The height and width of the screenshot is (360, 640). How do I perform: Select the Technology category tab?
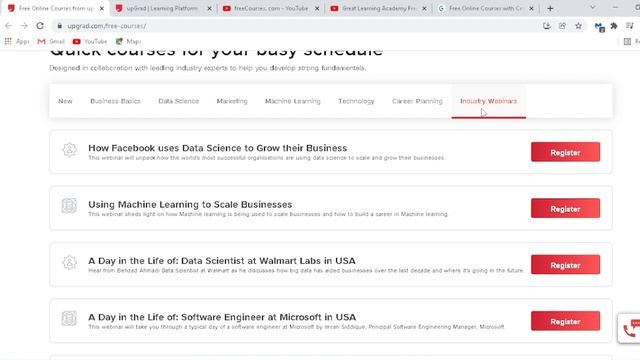click(x=356, y=101)
